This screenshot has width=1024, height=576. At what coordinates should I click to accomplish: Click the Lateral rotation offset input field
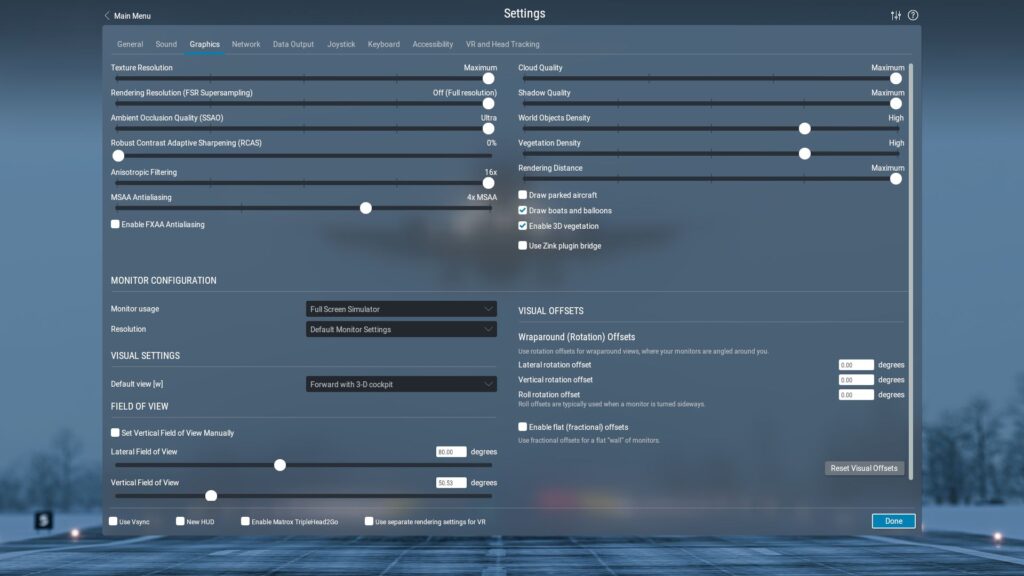coord(856,365)
